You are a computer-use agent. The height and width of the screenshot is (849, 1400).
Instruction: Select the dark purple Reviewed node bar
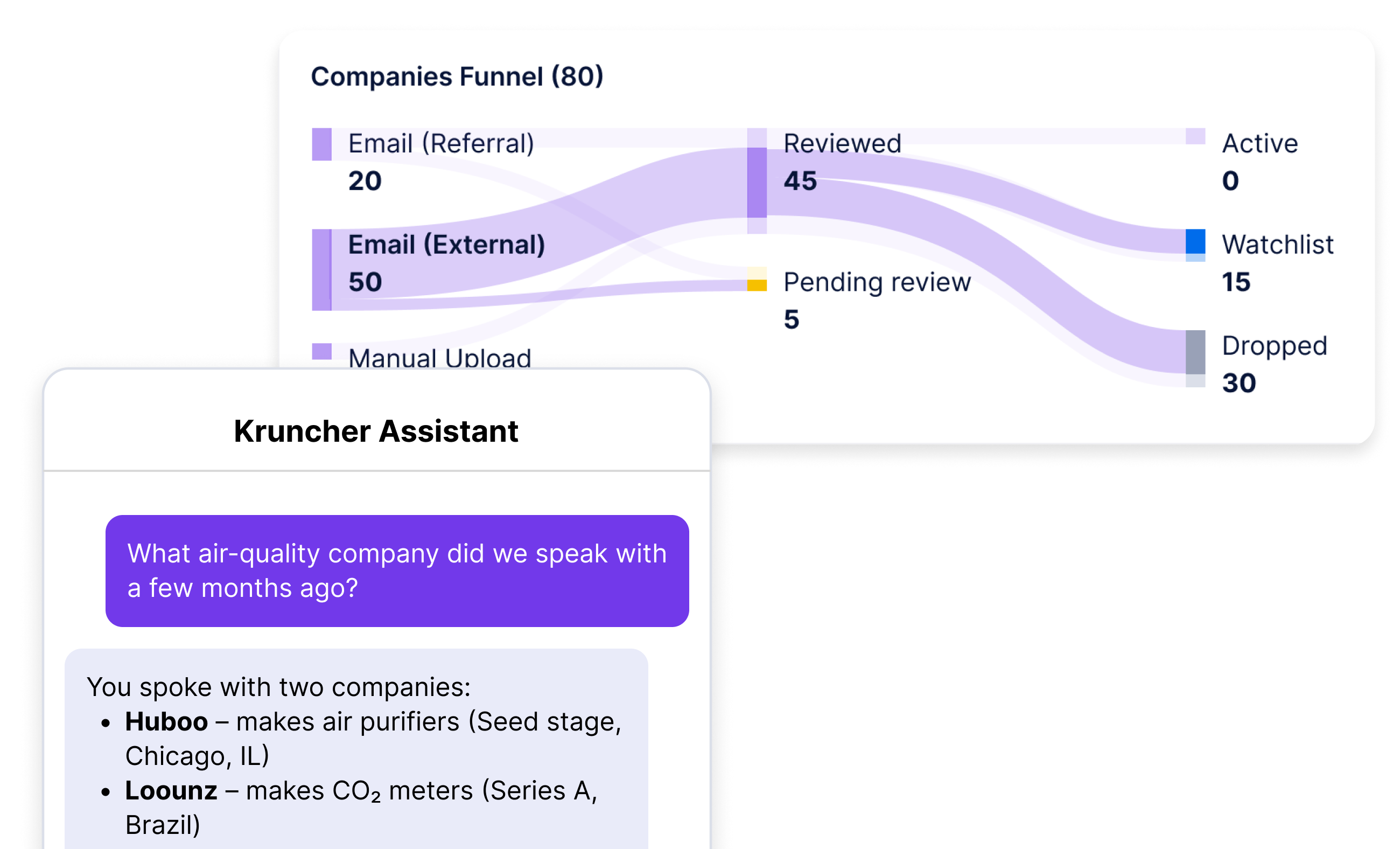[757, 183]
